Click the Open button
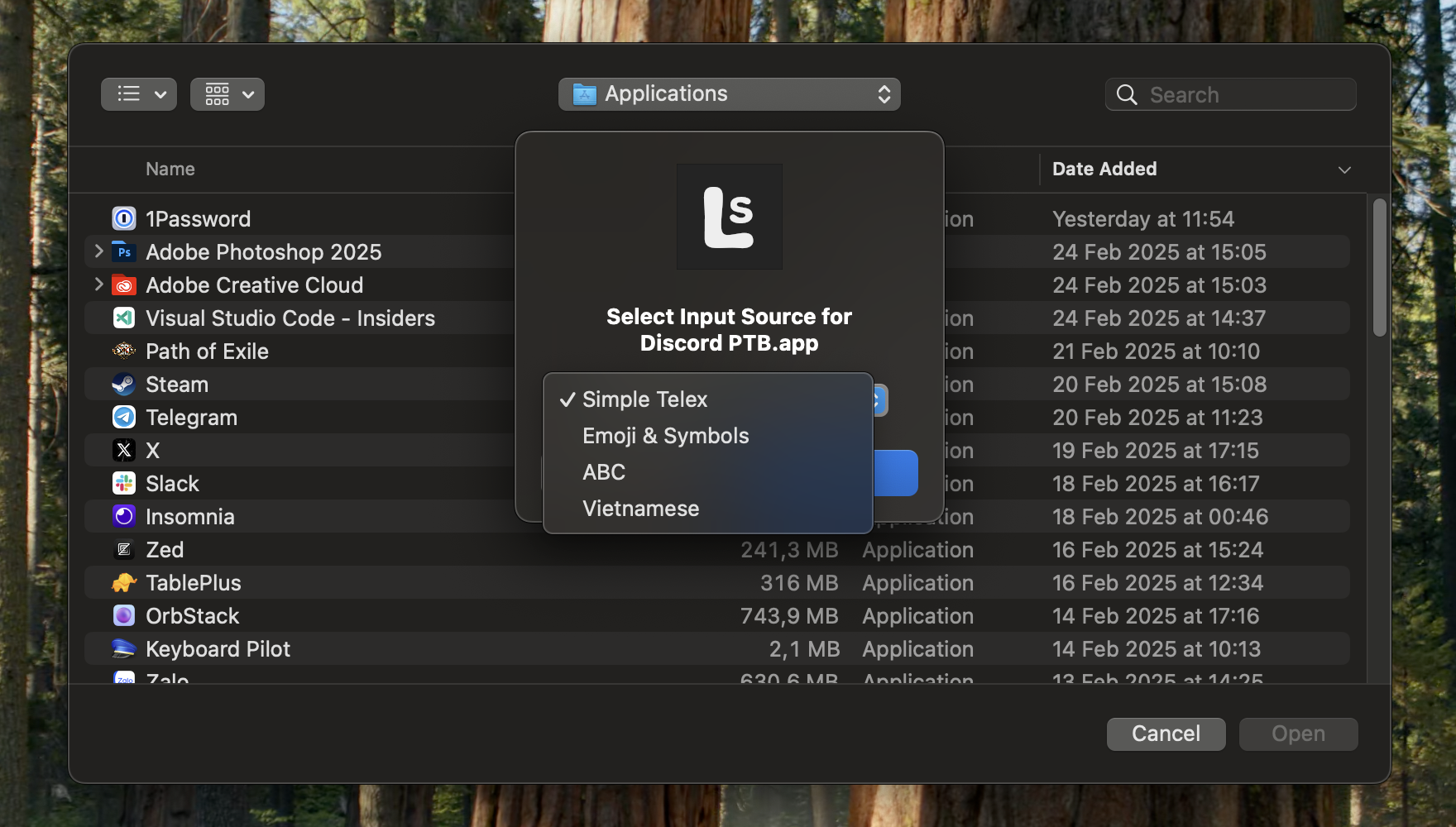This screenshot has width=1456, height=827. 1298,734
